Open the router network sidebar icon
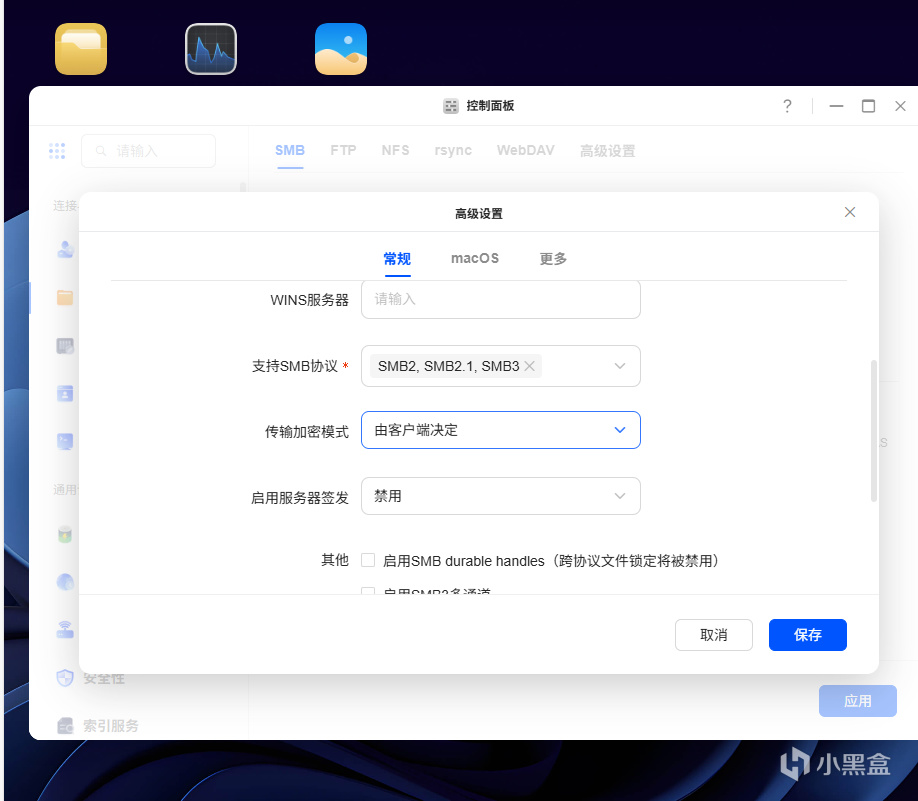Image resolution: width=918 pixels, height=801 pixels. (65, 629)
